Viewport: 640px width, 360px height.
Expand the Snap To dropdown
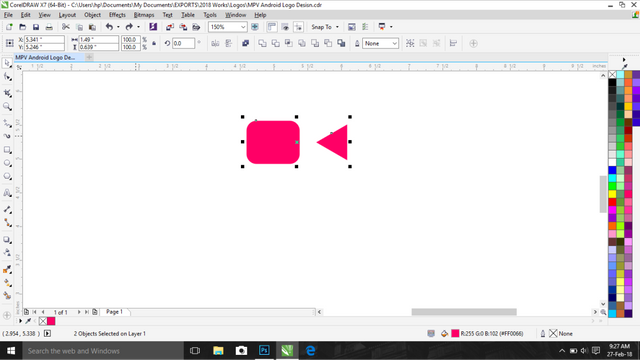tap(337, 27)
